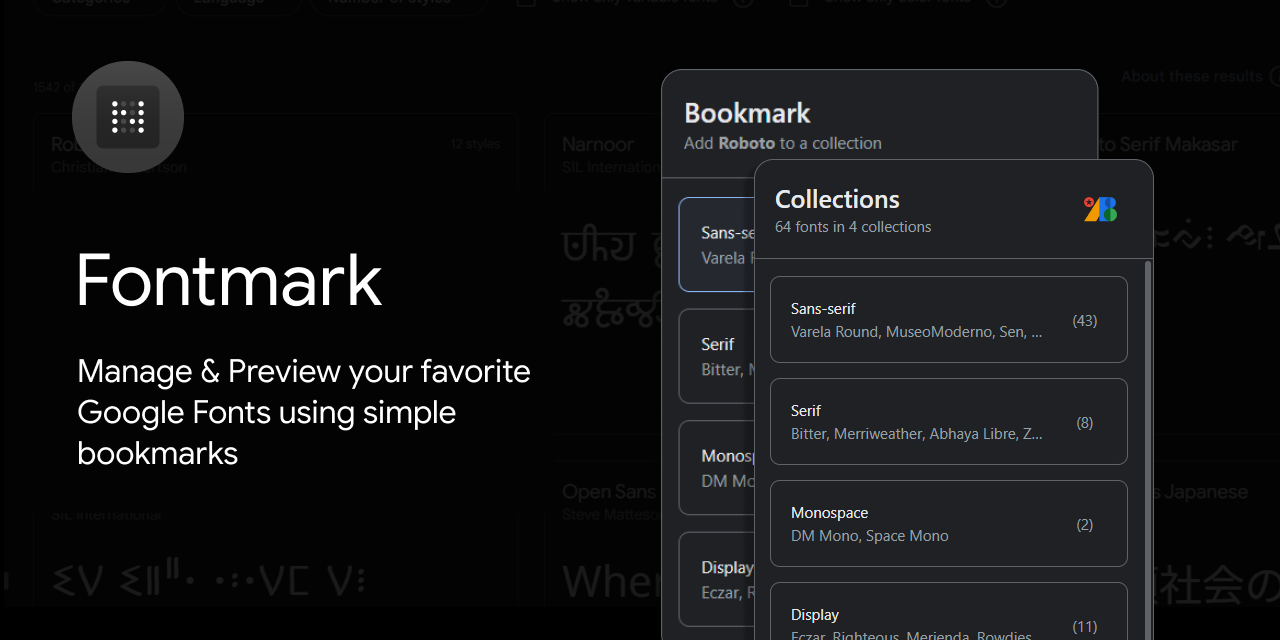Click "DM Mono, Space Mono" font list text
Image resolution: width=1280 pixels, height=640 pixels.
click(x=870, y=536)
